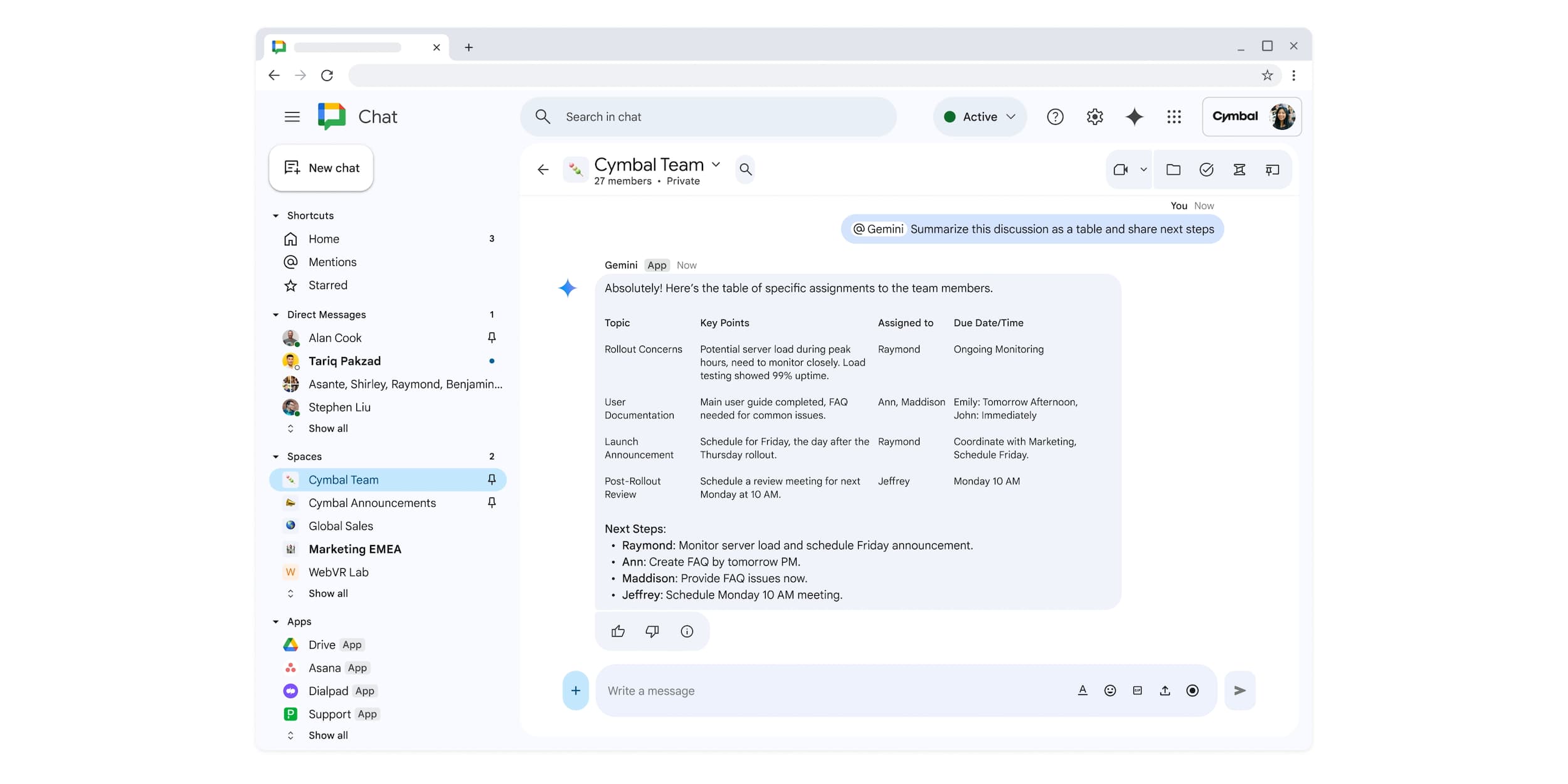Image resolution: width=1568 pixels, height=784 pixels.
Task: Open the Tasks checkmark icon
Action: (x=1206, y=169)
